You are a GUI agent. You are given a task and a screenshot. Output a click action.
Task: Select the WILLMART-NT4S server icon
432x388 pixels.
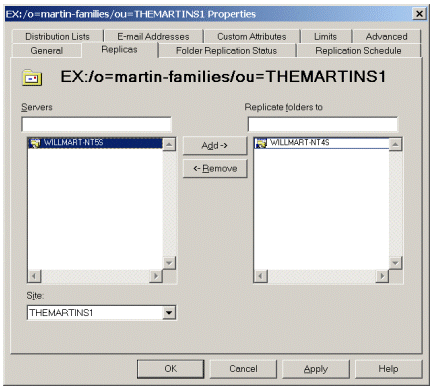(261, 143)
